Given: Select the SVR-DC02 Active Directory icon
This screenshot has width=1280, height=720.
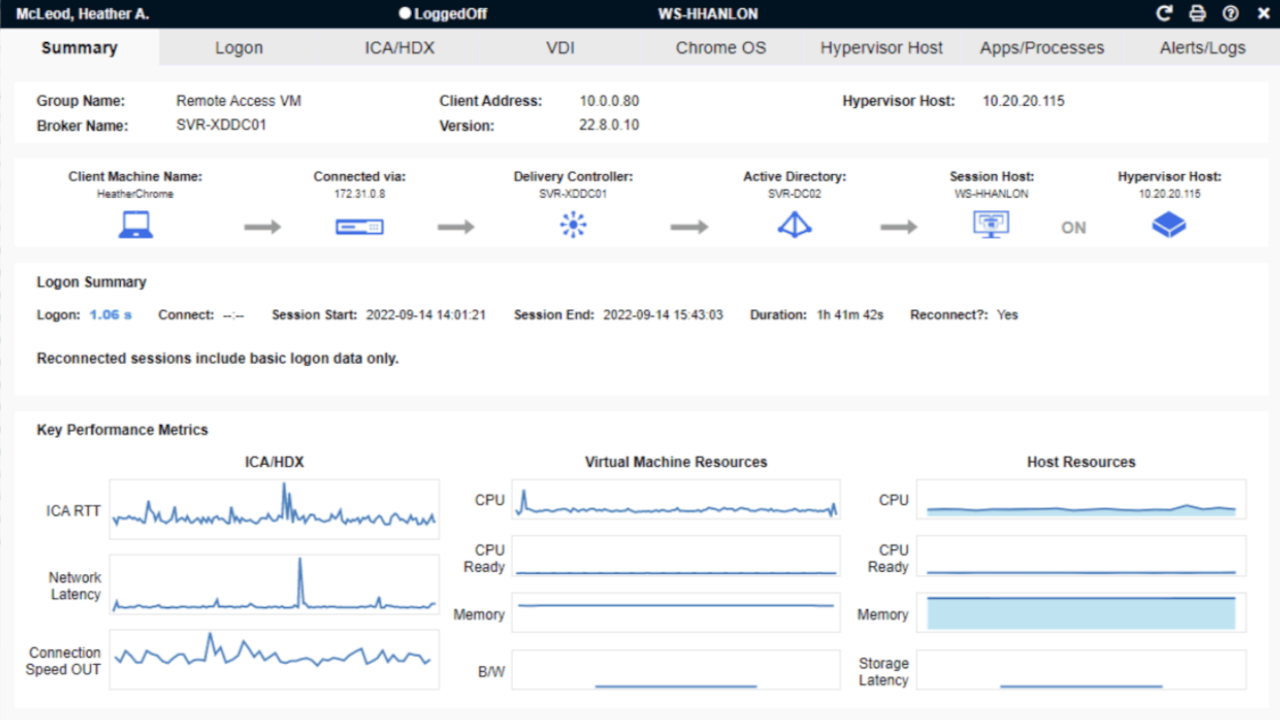Looking at the screenshot, I should click(793, 226).
